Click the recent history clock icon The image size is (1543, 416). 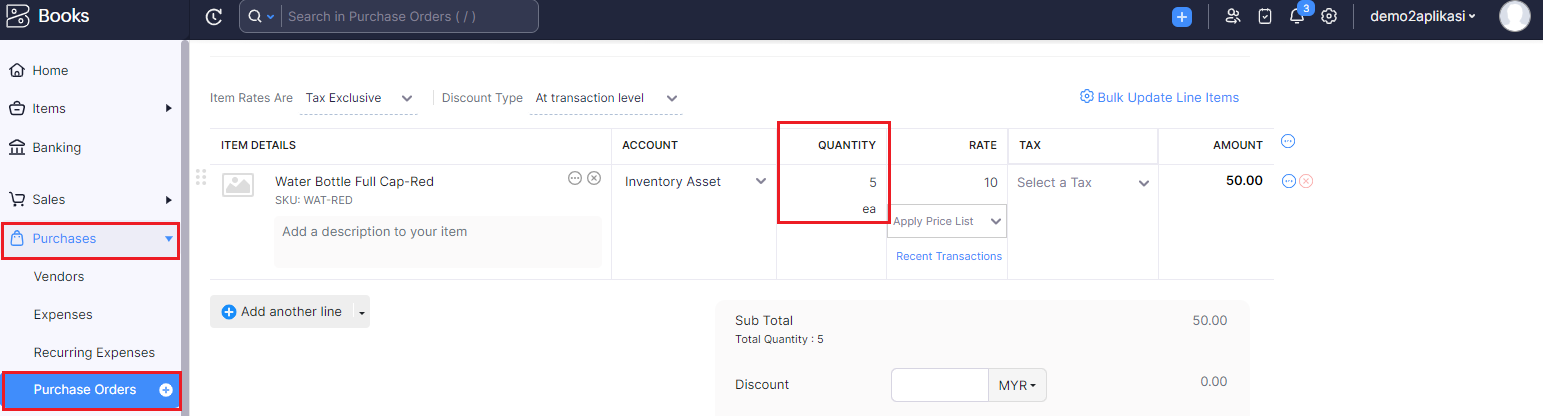coord(213,16)
